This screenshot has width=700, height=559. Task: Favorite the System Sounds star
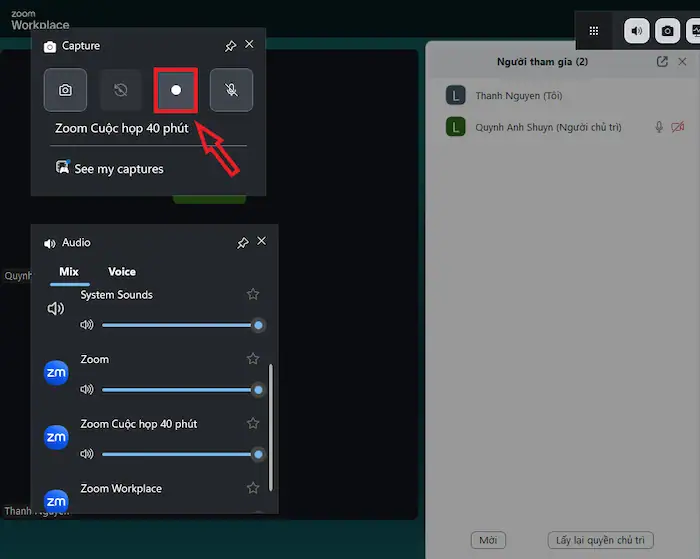253,295
